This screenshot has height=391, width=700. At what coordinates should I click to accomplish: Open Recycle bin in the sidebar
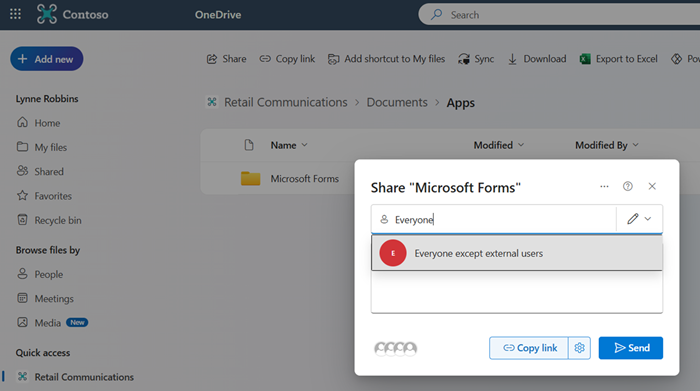49,220
